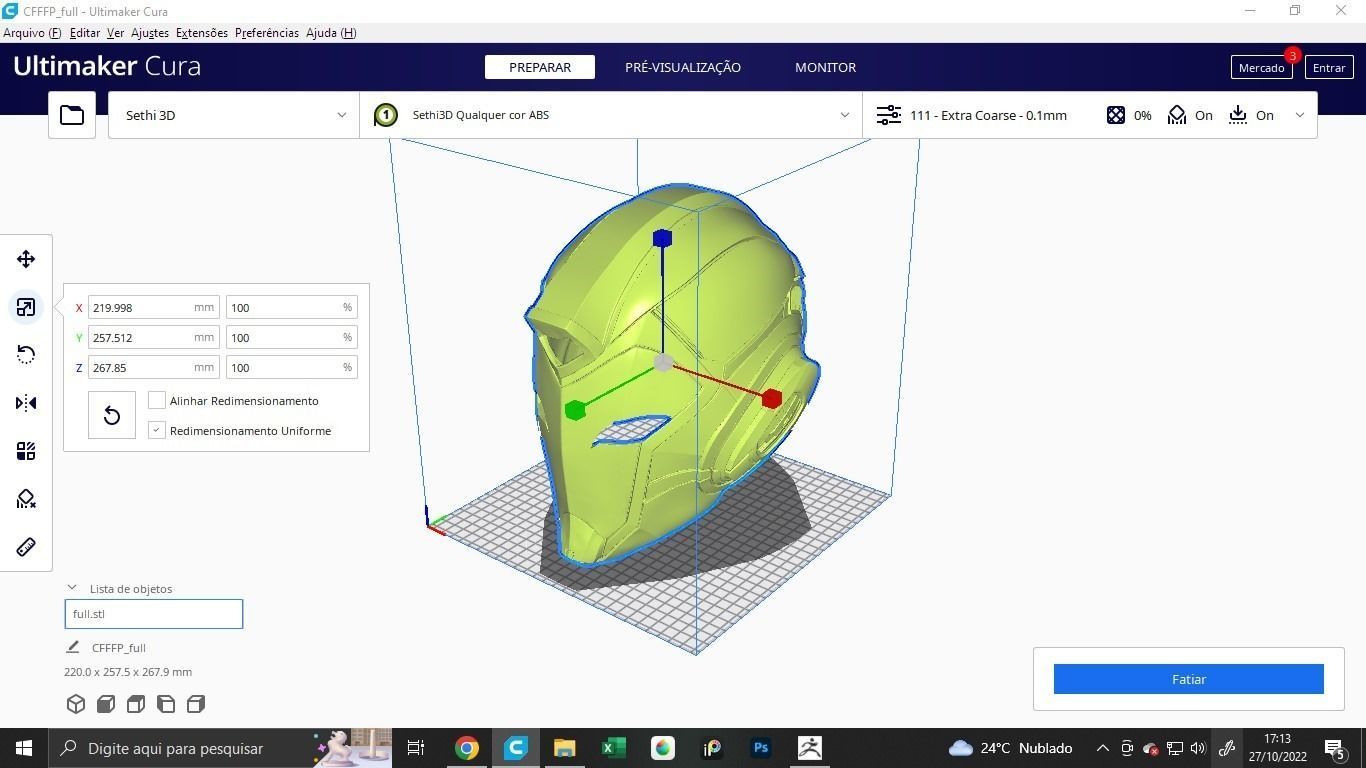Click the X scale percent field
Image resolution: width=1366 pixels, height=768 pixels.
291,307
